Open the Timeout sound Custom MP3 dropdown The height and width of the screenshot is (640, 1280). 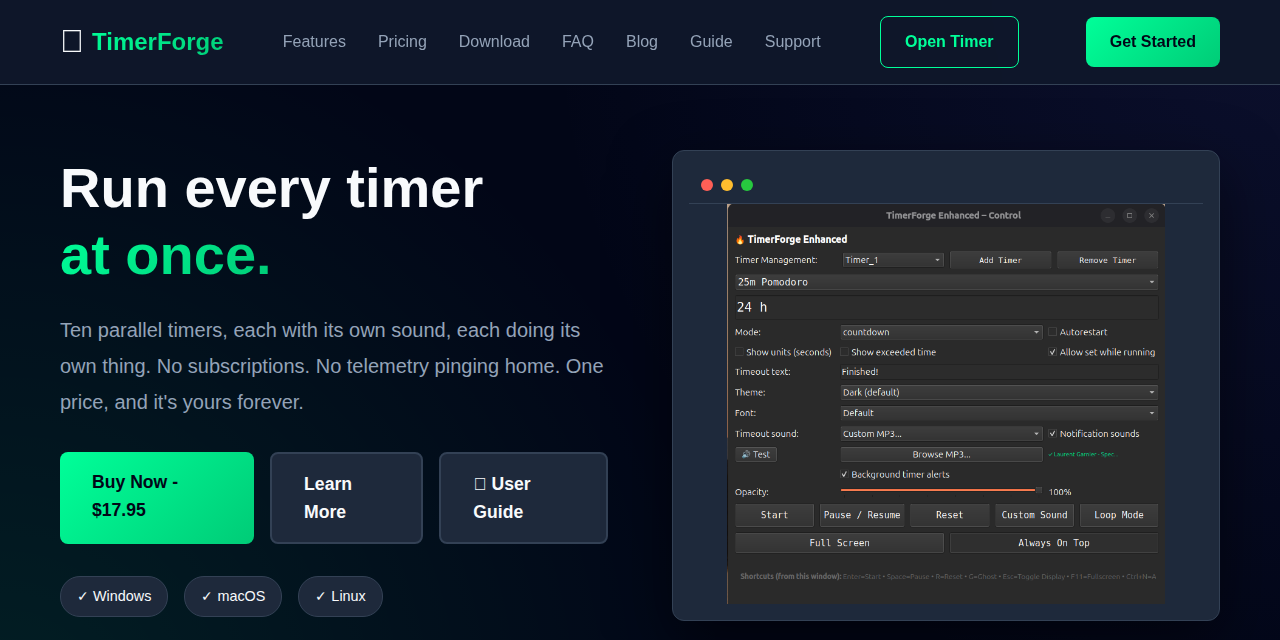pos(941,434)
